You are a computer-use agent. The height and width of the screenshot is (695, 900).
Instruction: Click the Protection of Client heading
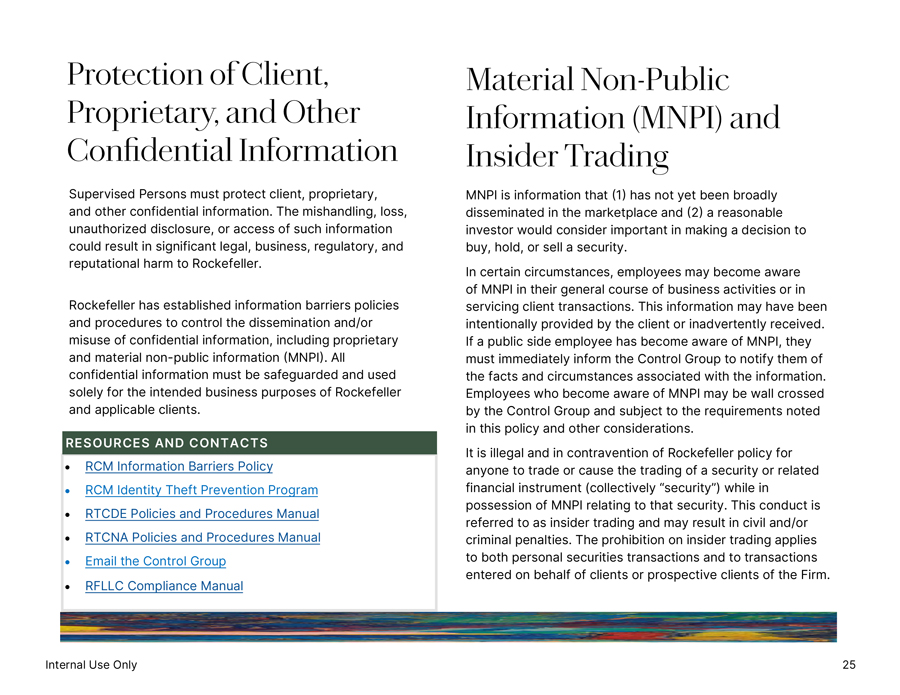232,112
